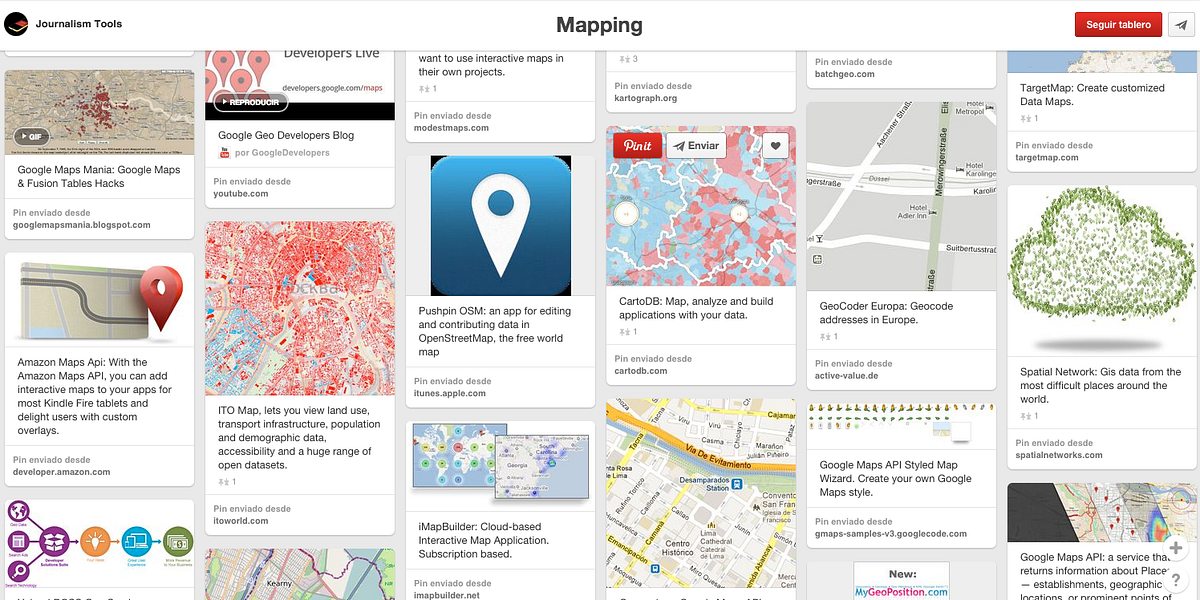Open the ITO Map red city map image
This screenshot has height=600, width=1200.
coord(300,308)
